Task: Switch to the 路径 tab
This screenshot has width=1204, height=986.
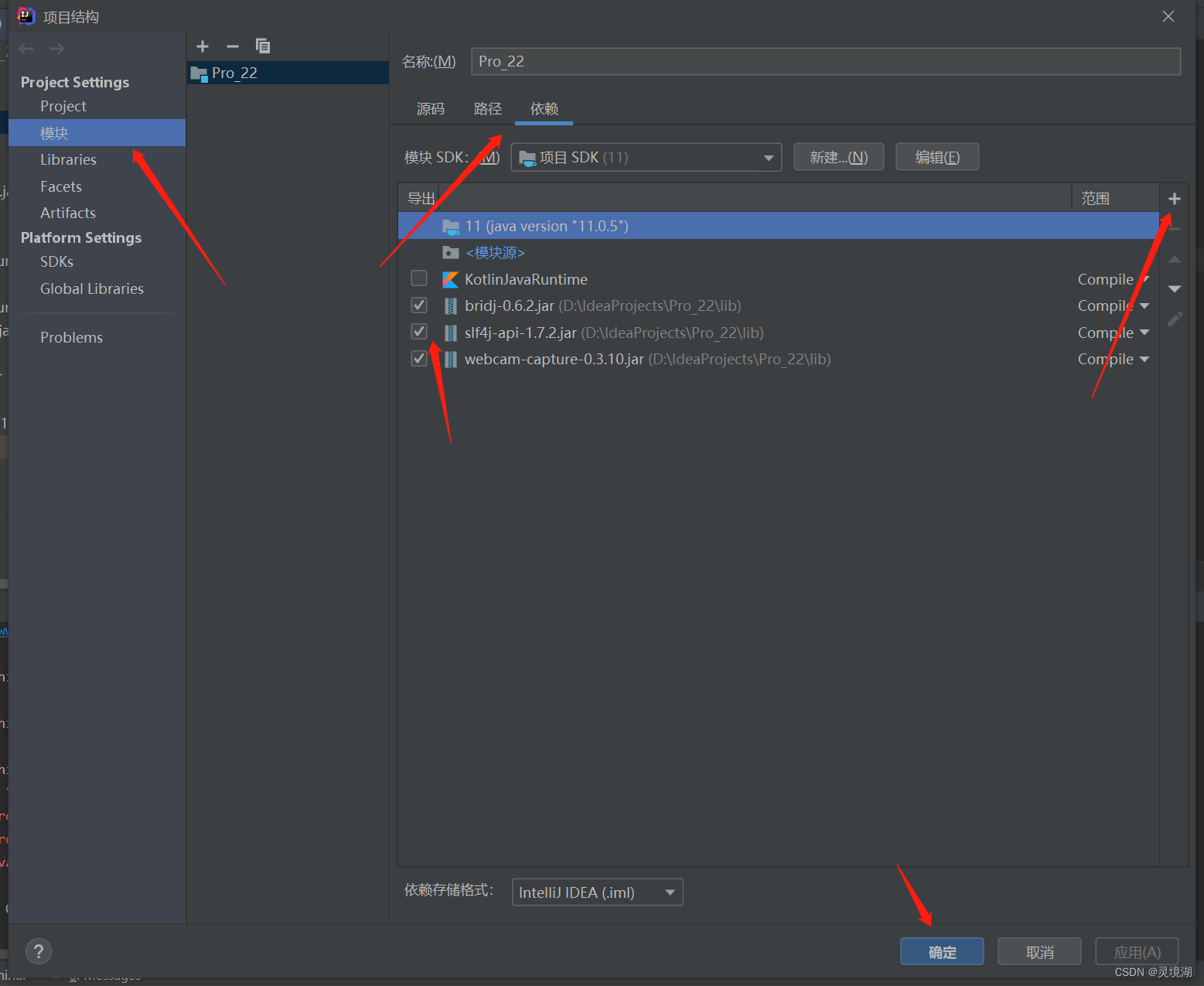Action: [x=488, y=109]
